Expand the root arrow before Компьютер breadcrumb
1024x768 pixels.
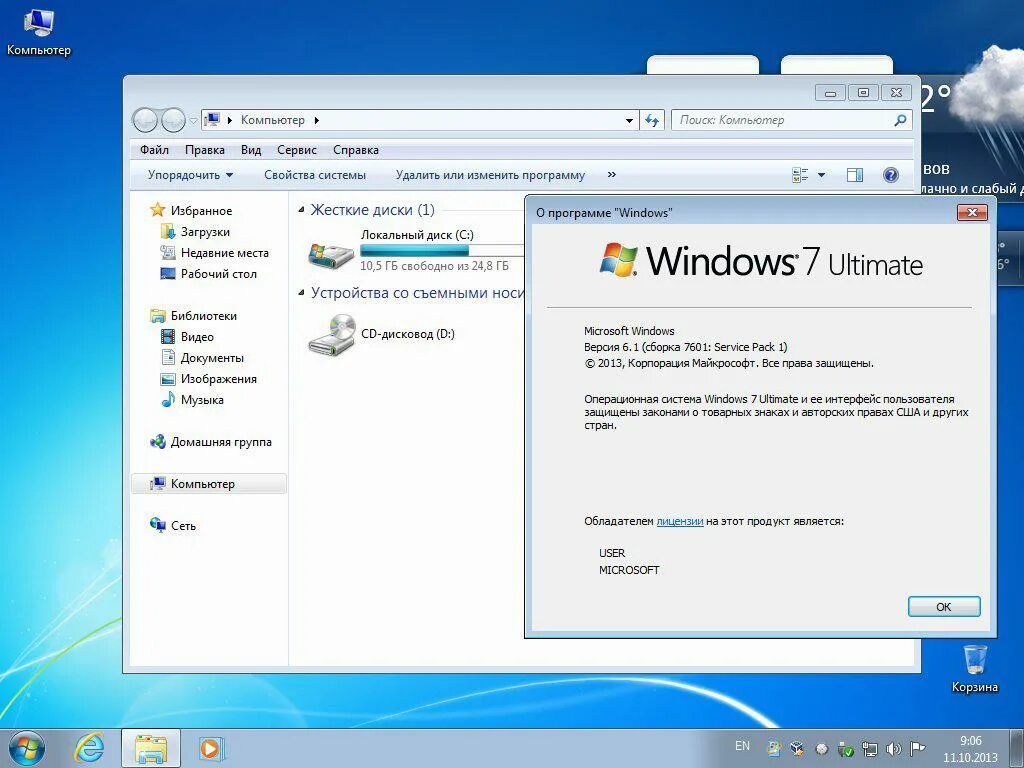click(230, 120)
